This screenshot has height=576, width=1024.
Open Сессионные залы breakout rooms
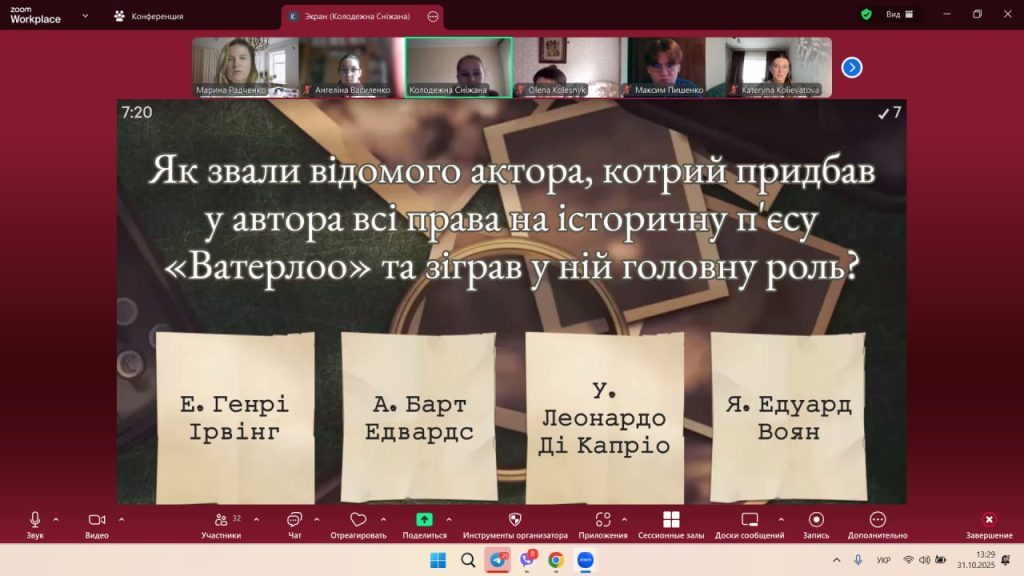click(x=671, y=520)
